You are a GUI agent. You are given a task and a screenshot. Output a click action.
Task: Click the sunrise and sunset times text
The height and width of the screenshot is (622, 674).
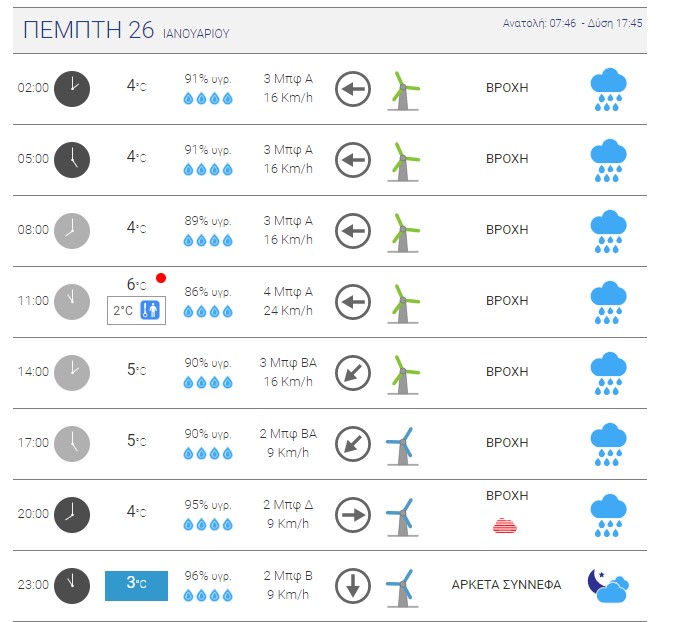[x=573, y=23]
